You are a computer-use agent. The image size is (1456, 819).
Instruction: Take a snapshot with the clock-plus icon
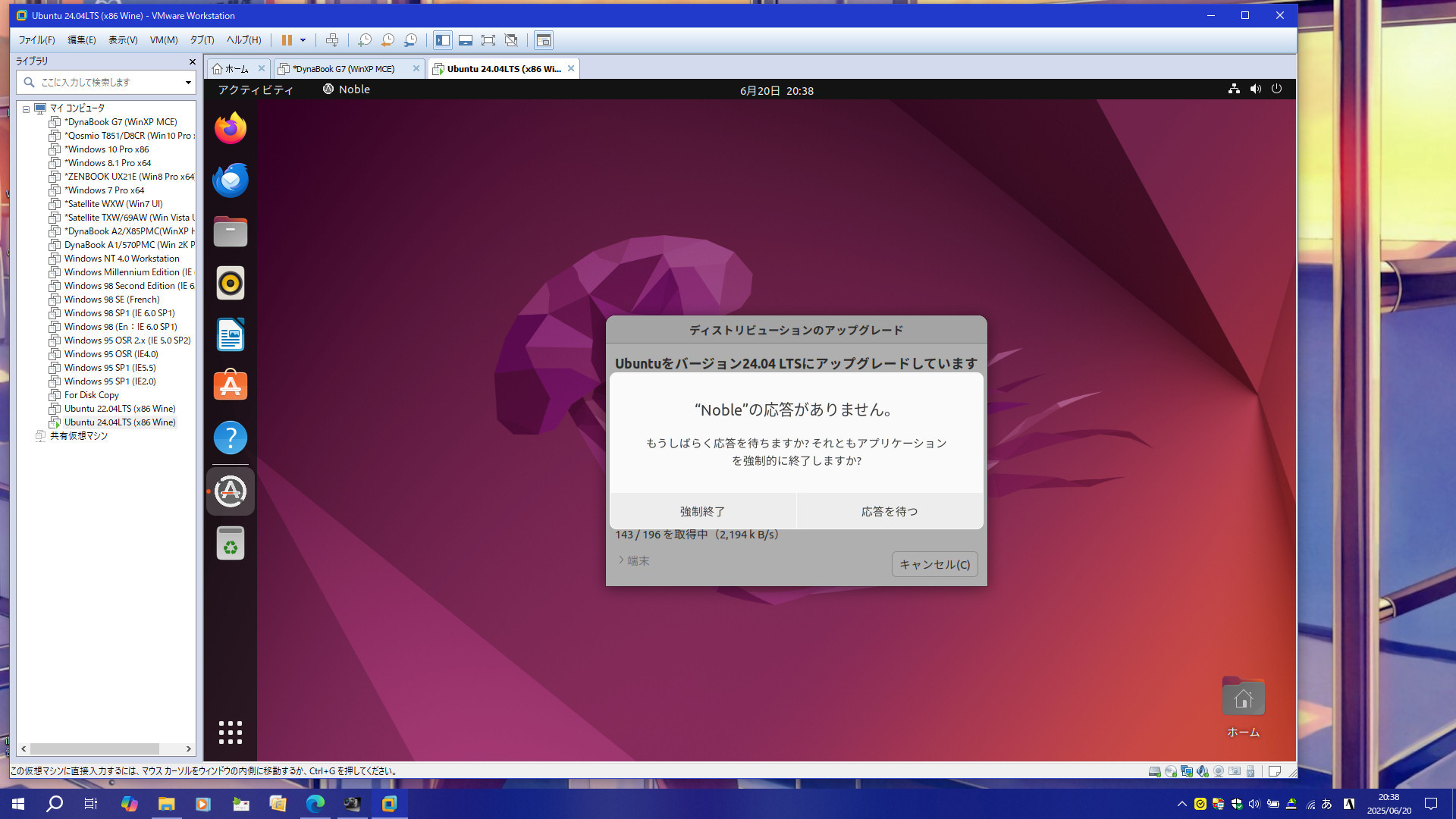pyautogui.click(x=365, y=40)
